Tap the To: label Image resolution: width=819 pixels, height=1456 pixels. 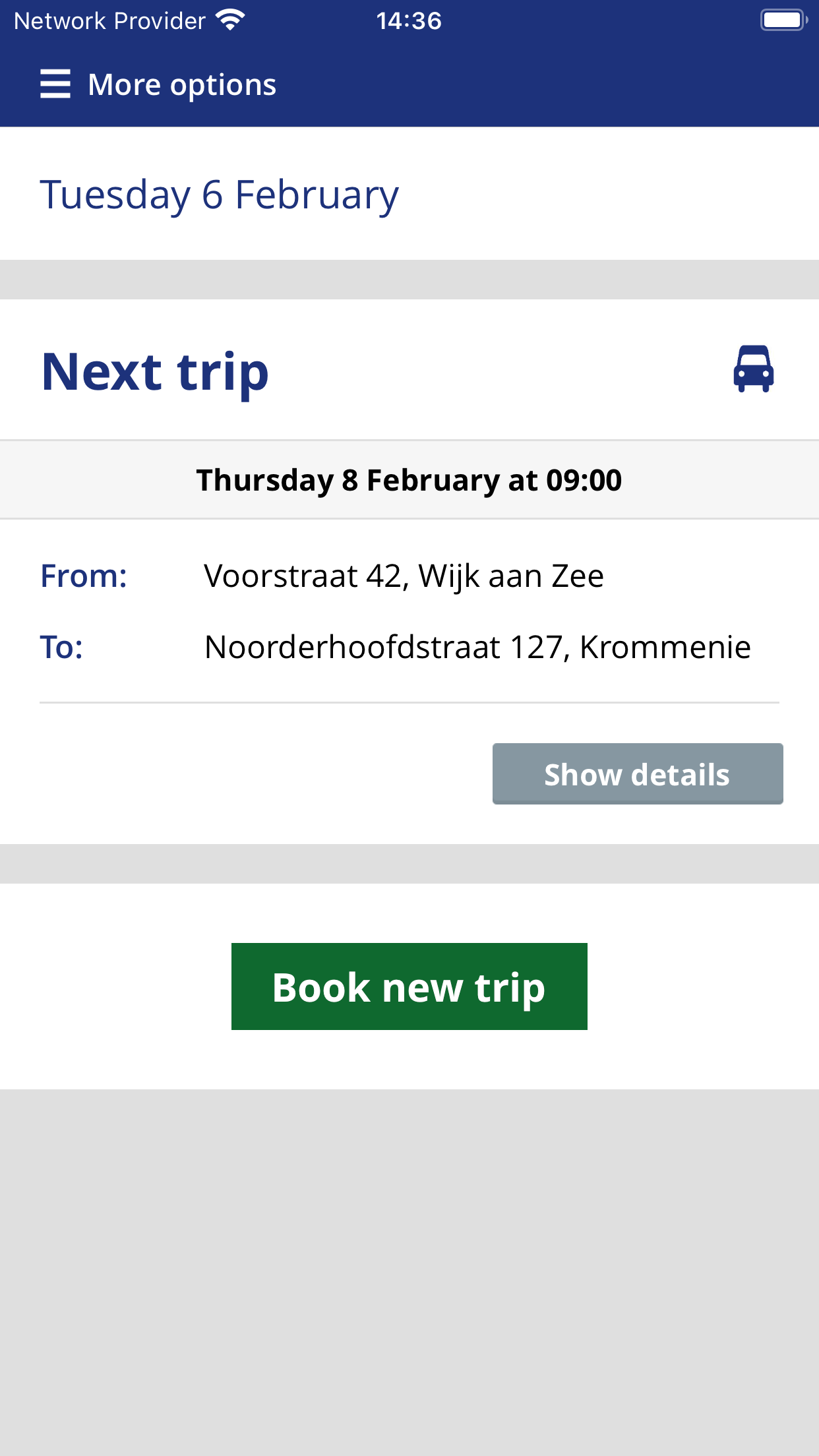click(62, 648)
